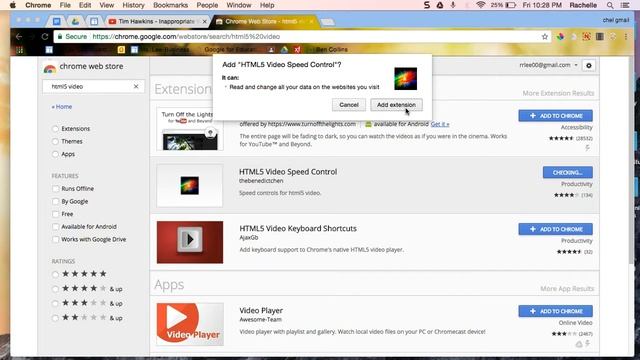640x360 pixels.
Task: Open a new tab
Action: 327,22
